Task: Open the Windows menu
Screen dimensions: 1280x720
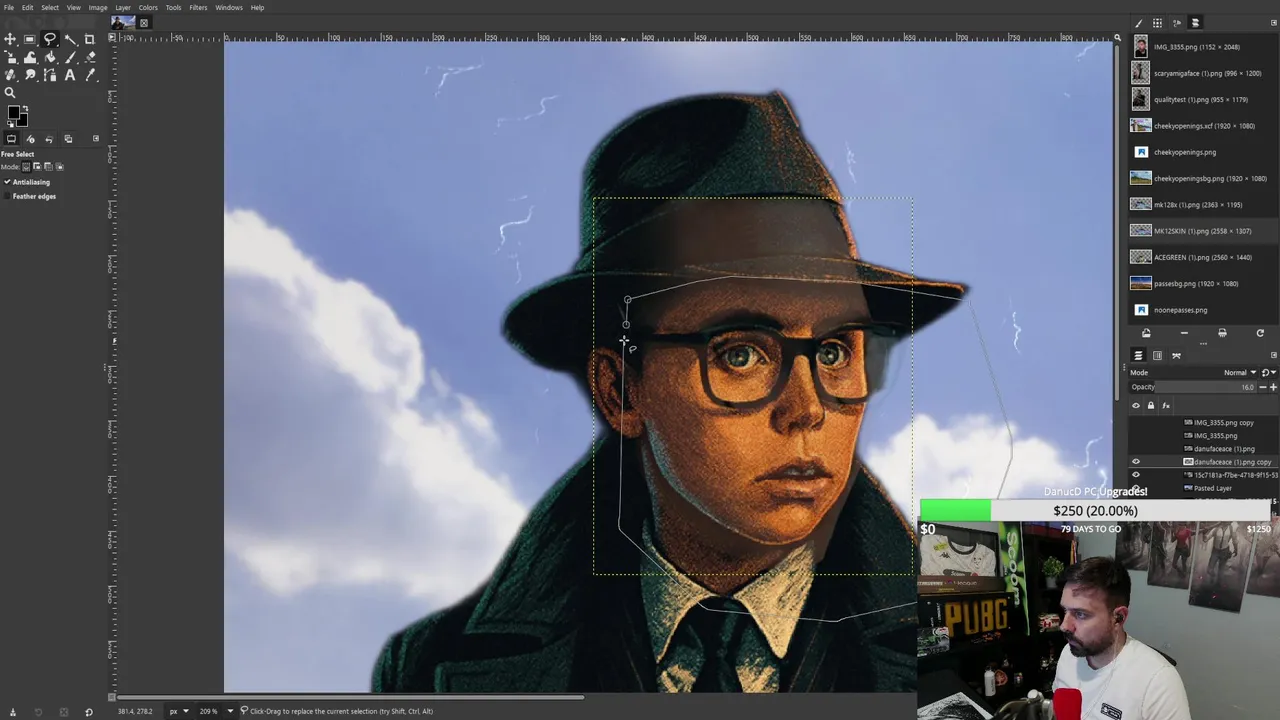Action: tap(229, 7)
